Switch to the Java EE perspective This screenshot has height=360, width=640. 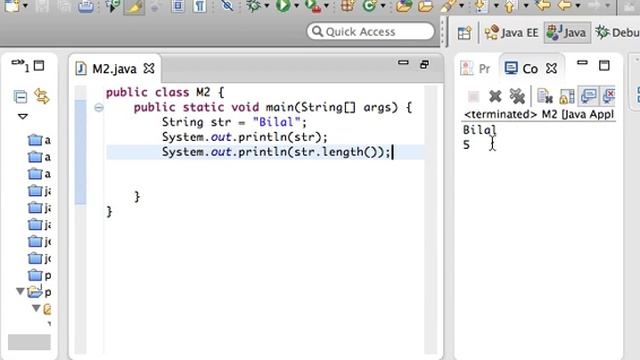point(511,32)
